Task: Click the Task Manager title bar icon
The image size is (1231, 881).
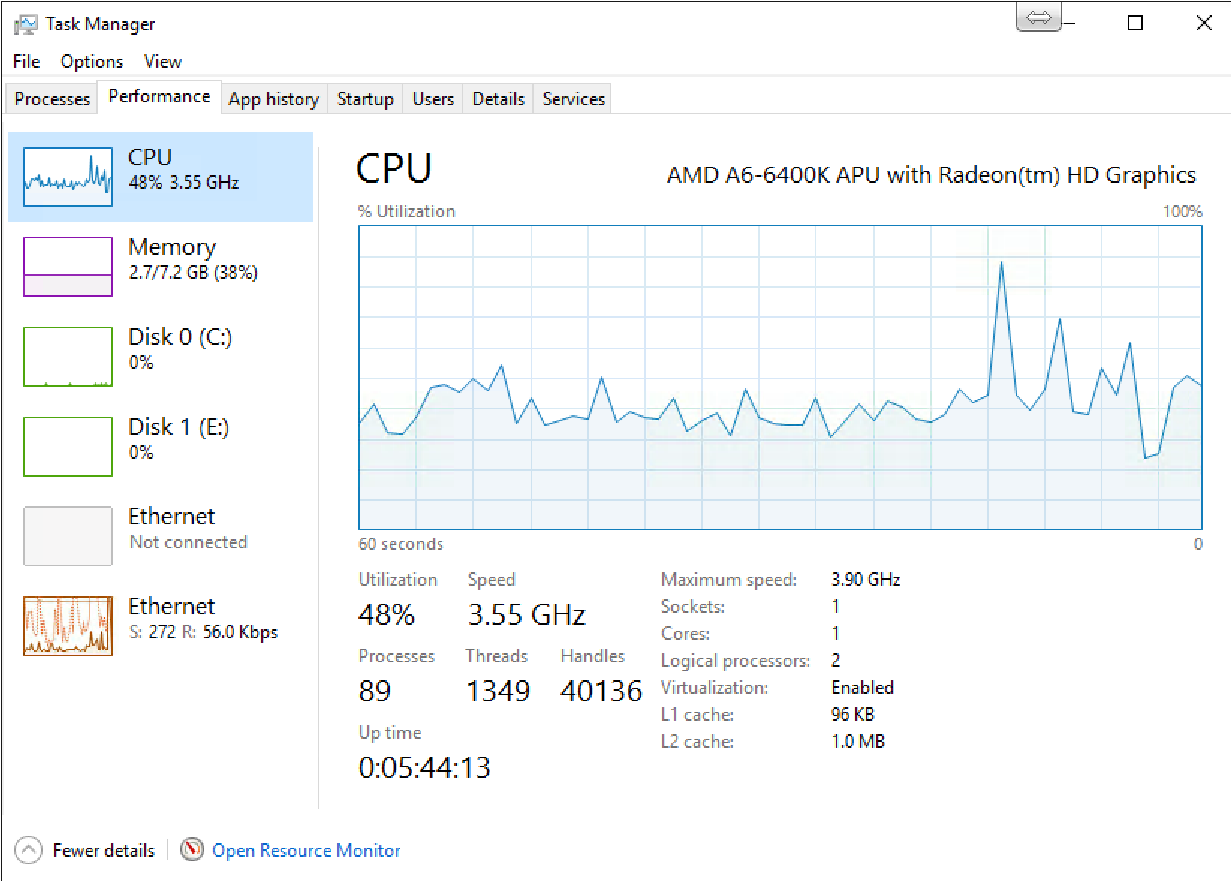Action: (x=26, y=24)
